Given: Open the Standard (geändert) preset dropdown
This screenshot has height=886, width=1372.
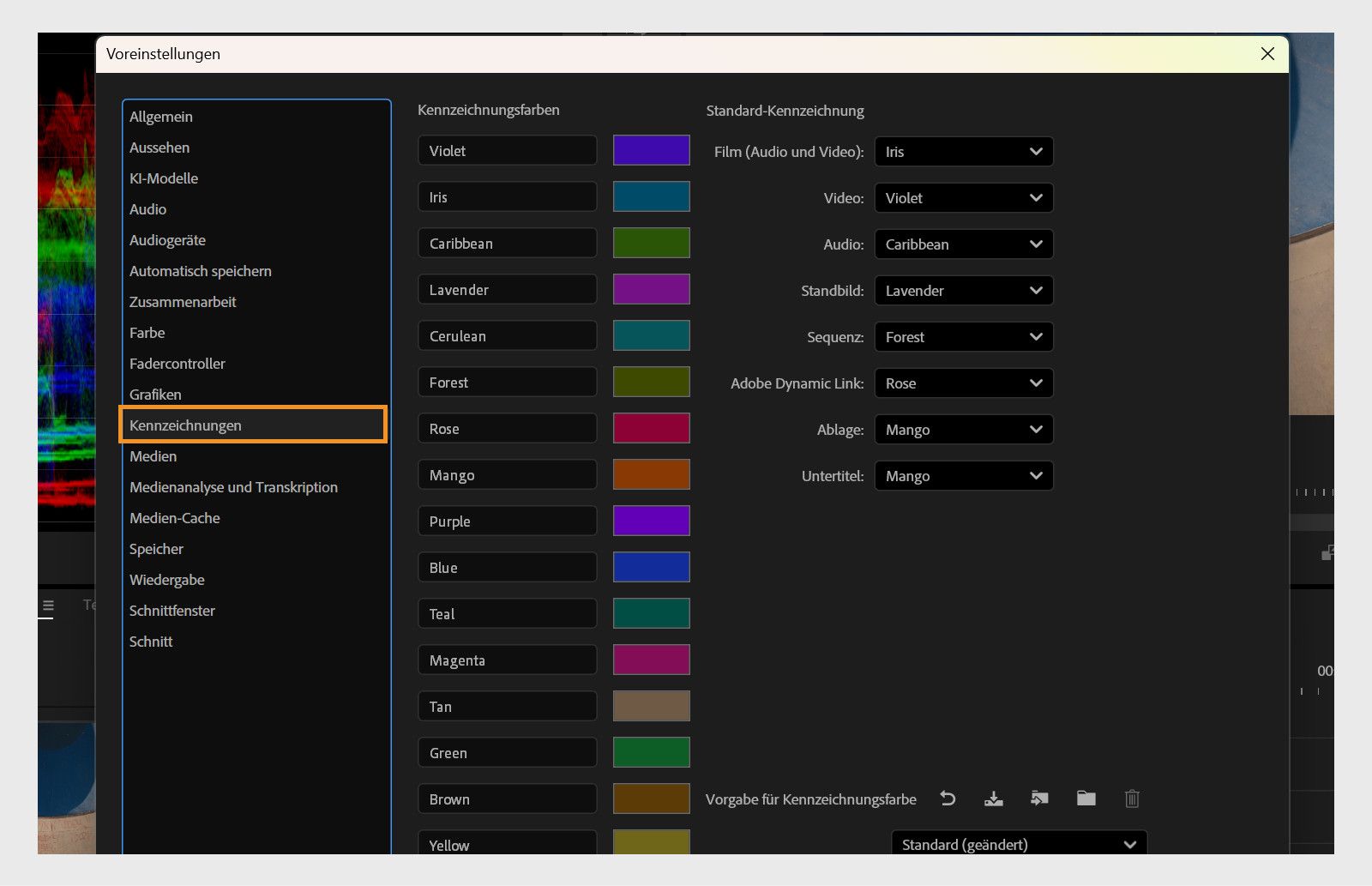Looking at the screenshot, I should (1020, 843).
